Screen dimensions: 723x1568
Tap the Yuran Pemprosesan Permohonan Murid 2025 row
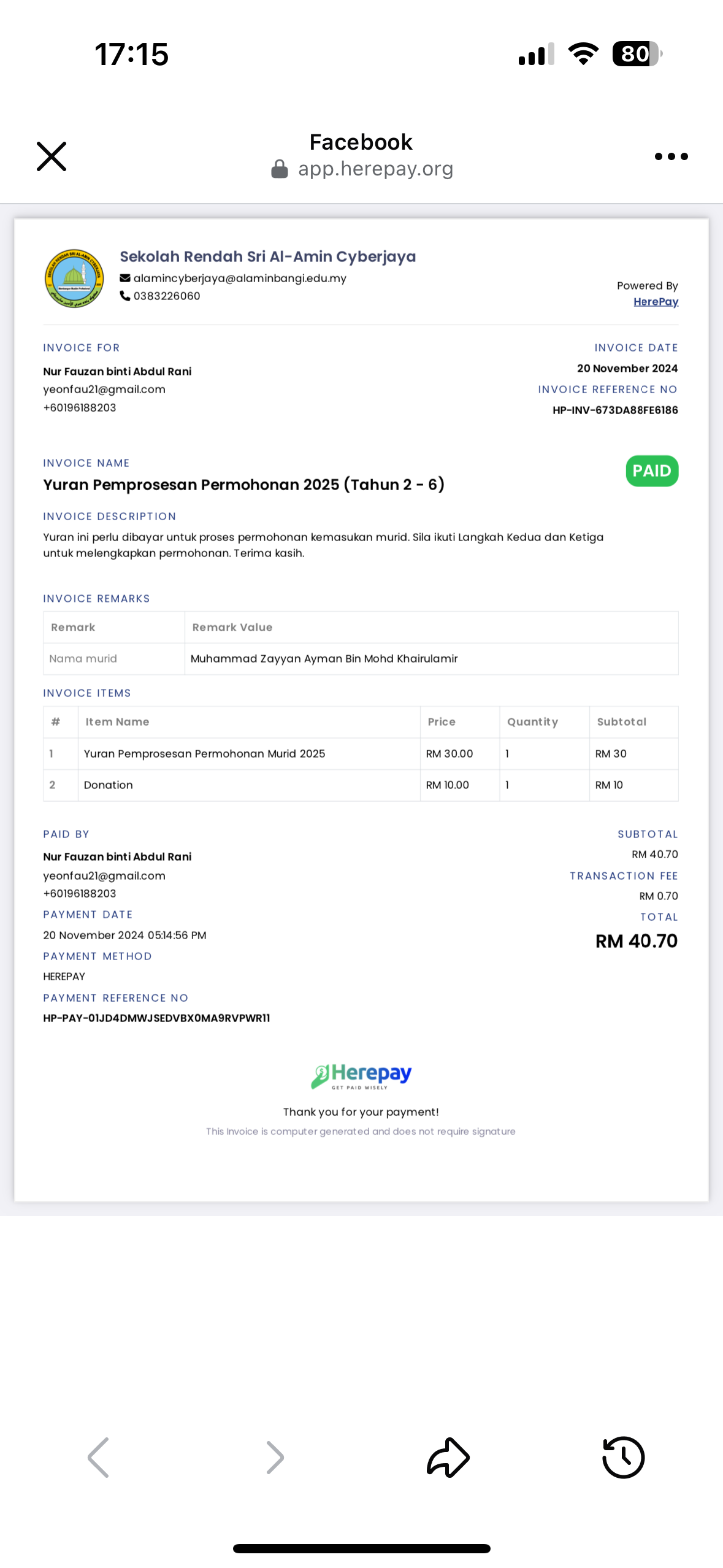361,754
